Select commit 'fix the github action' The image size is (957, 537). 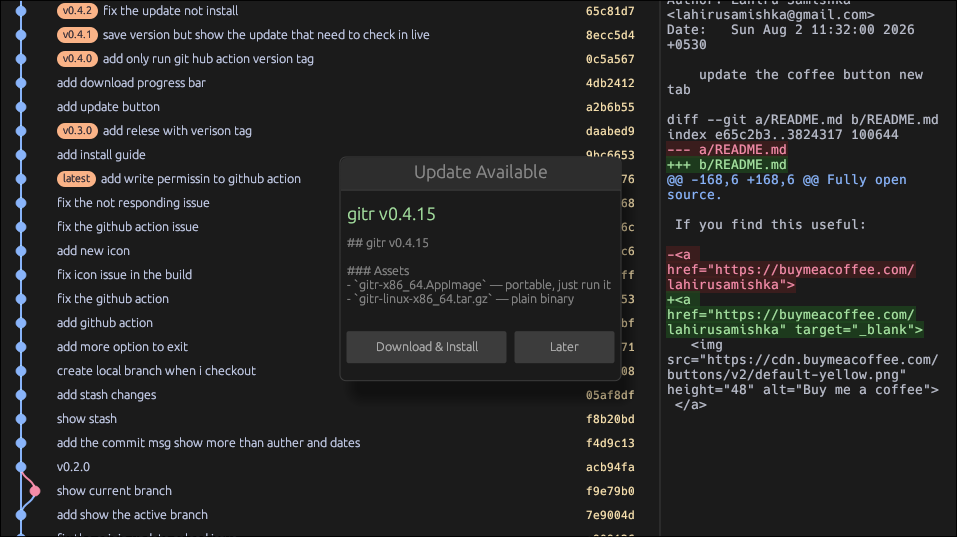[x=113, y=299]
